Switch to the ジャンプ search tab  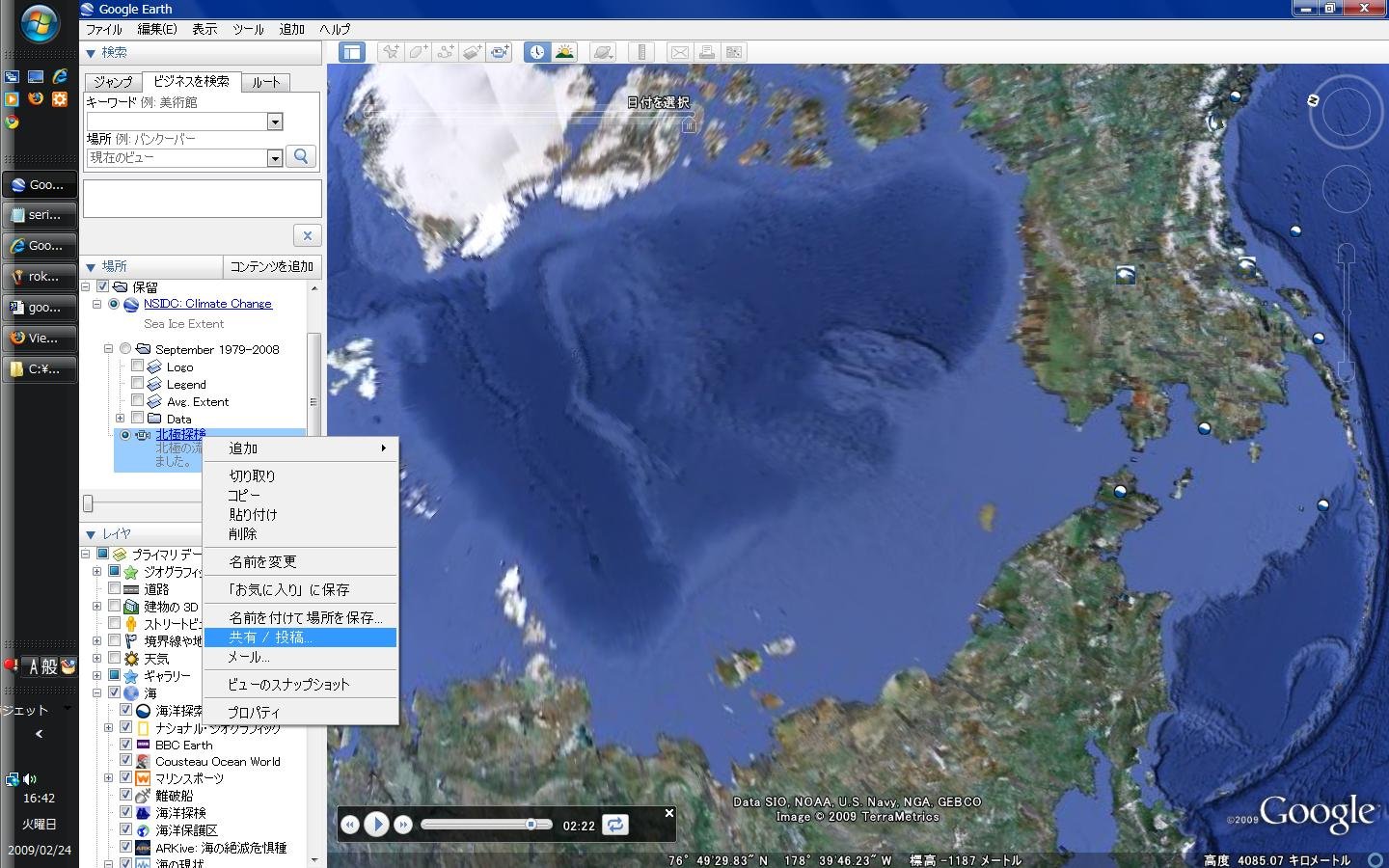pyautogui.click(x=113, y=82)
